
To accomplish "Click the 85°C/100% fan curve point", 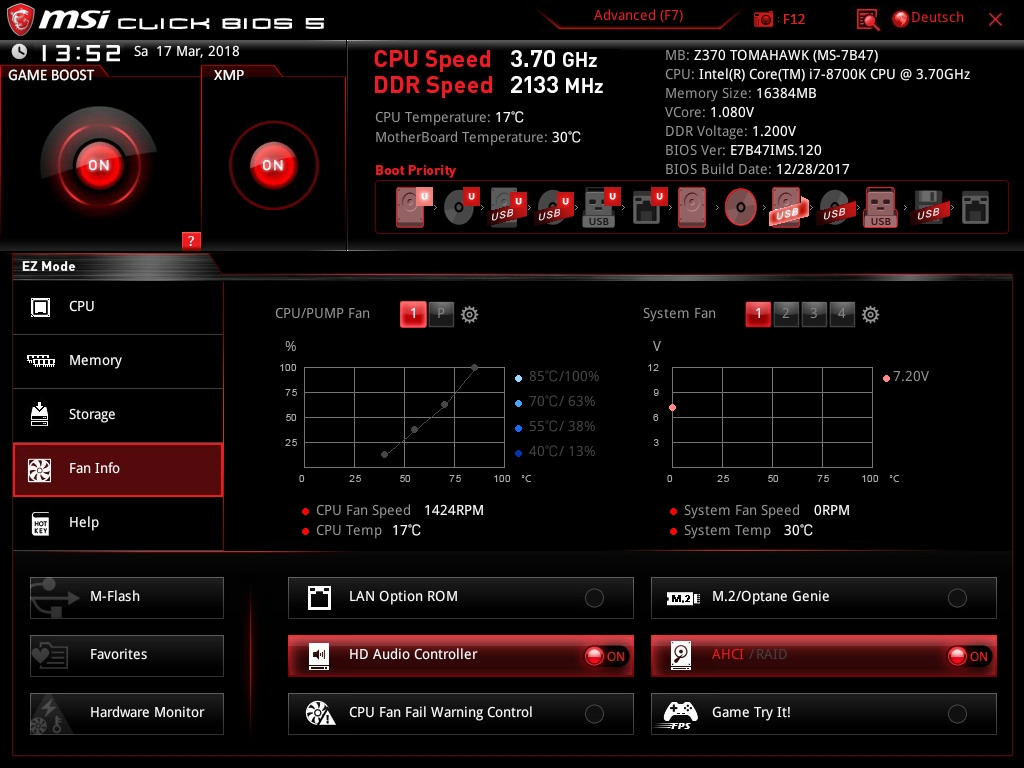I will click(475, 368).
